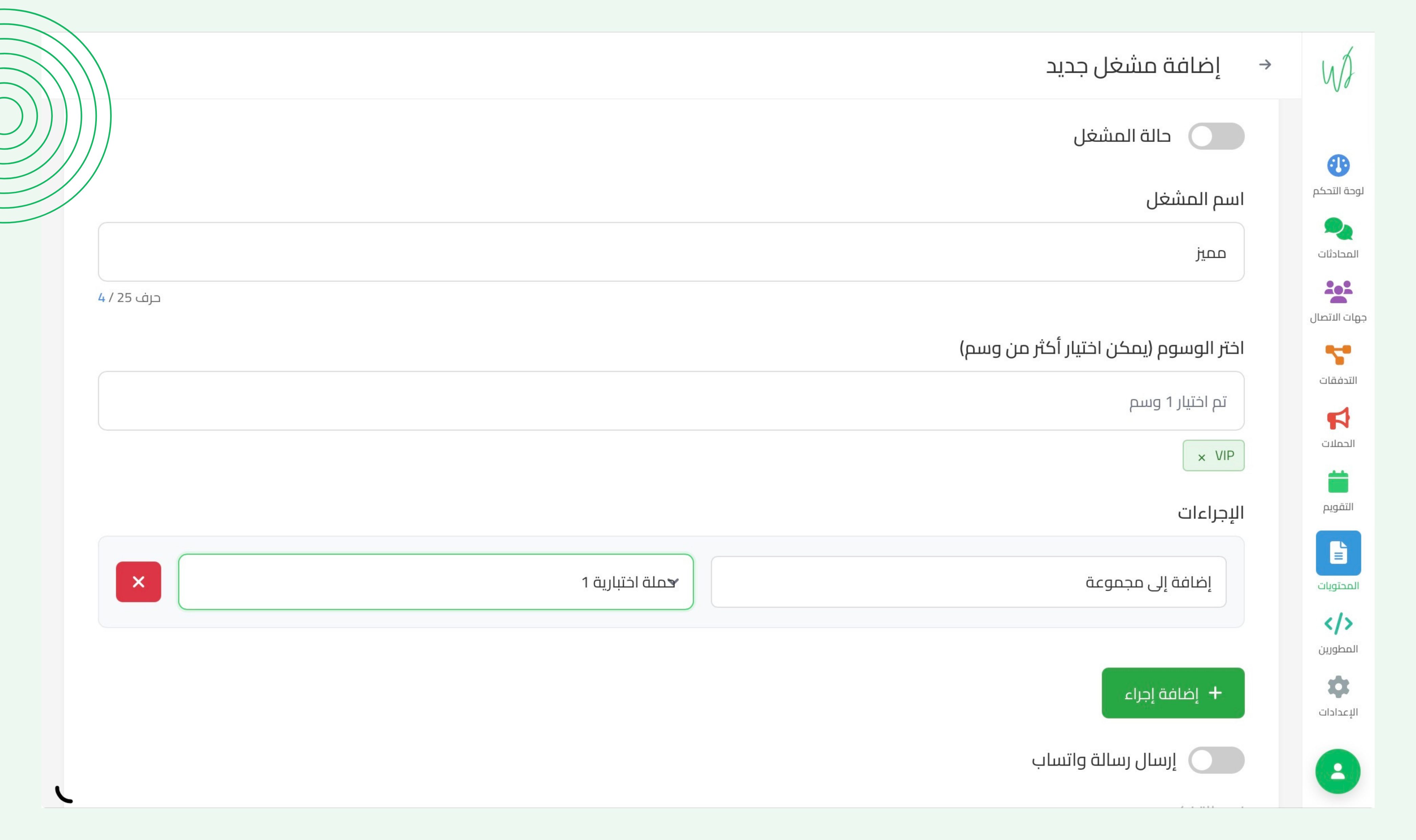Open the calendar (التقويم) icon
1416x840 pixels.
(x=1338, y=482)
